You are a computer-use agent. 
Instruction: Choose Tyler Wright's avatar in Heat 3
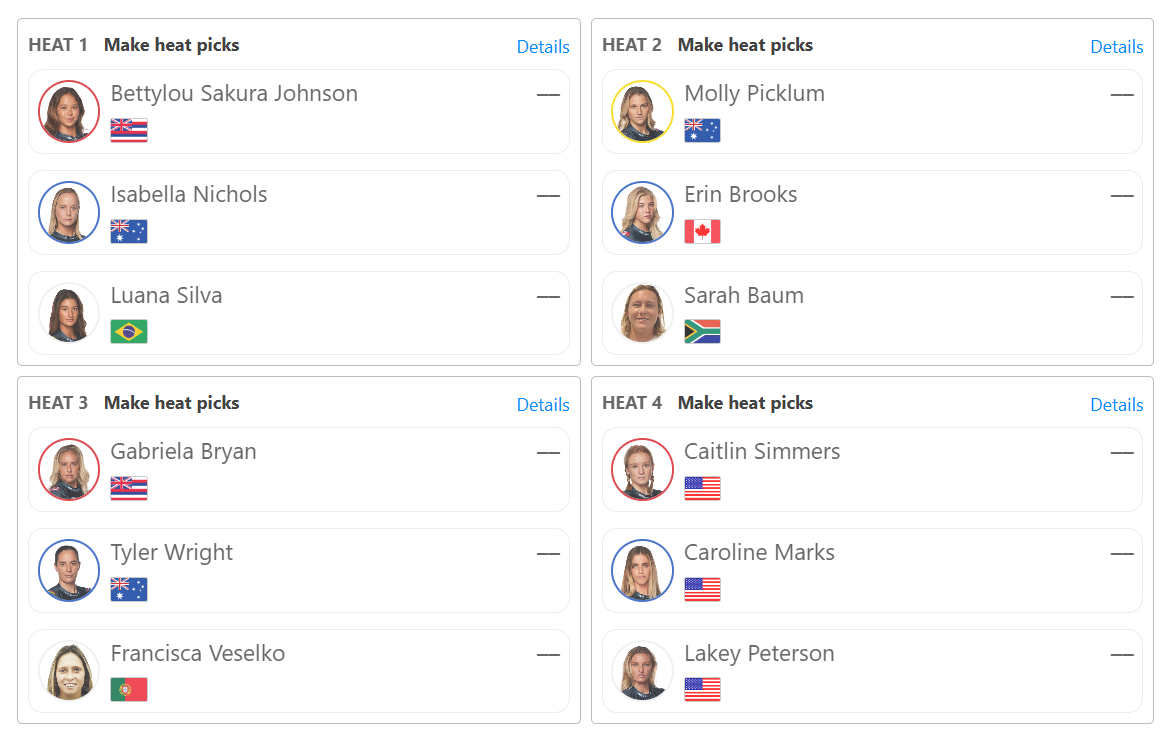coord(69,571)
